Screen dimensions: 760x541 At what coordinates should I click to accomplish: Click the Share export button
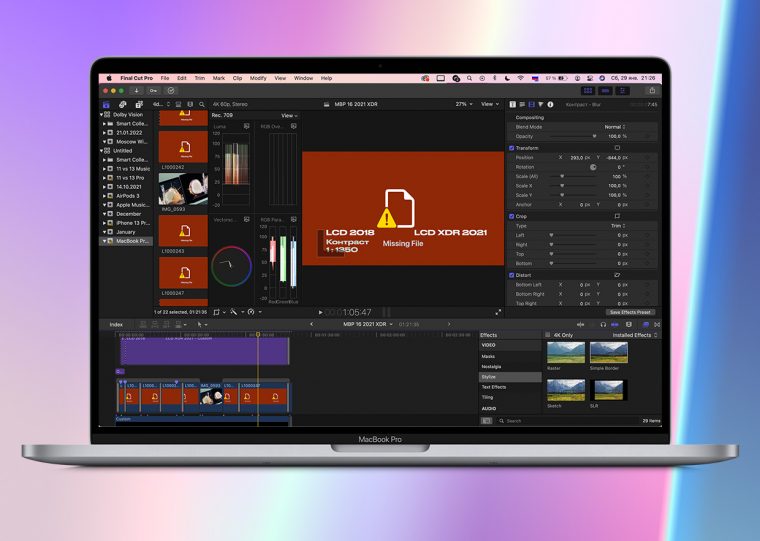pyautogui.click(x=652, y=91)
